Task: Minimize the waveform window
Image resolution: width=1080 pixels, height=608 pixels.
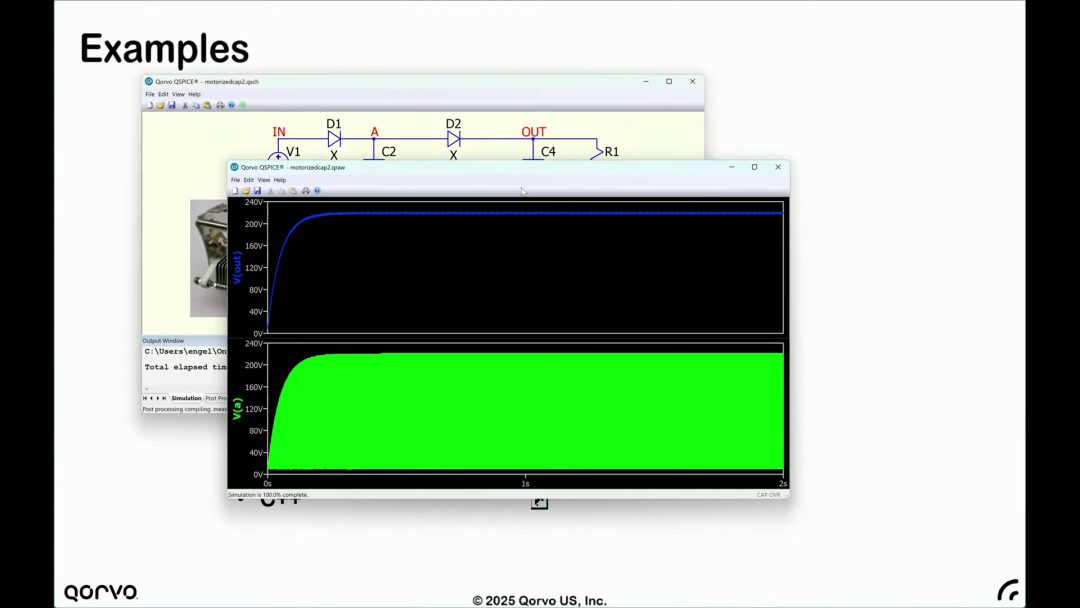Action: [731, 167]
